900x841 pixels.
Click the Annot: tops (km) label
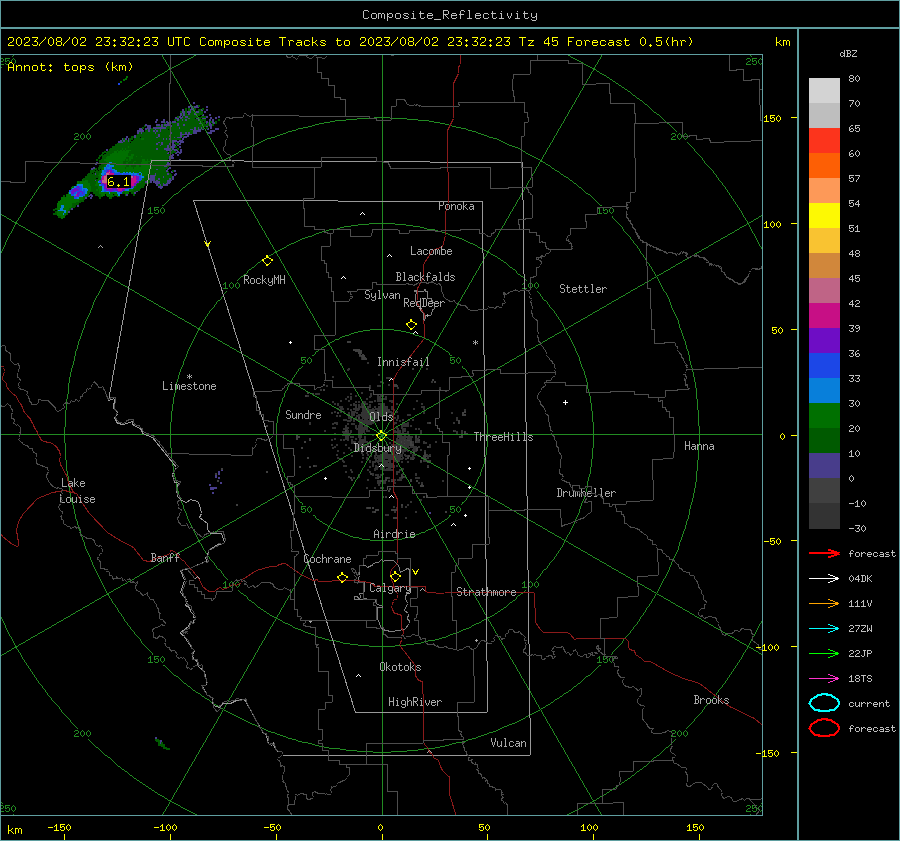[70, 67]
